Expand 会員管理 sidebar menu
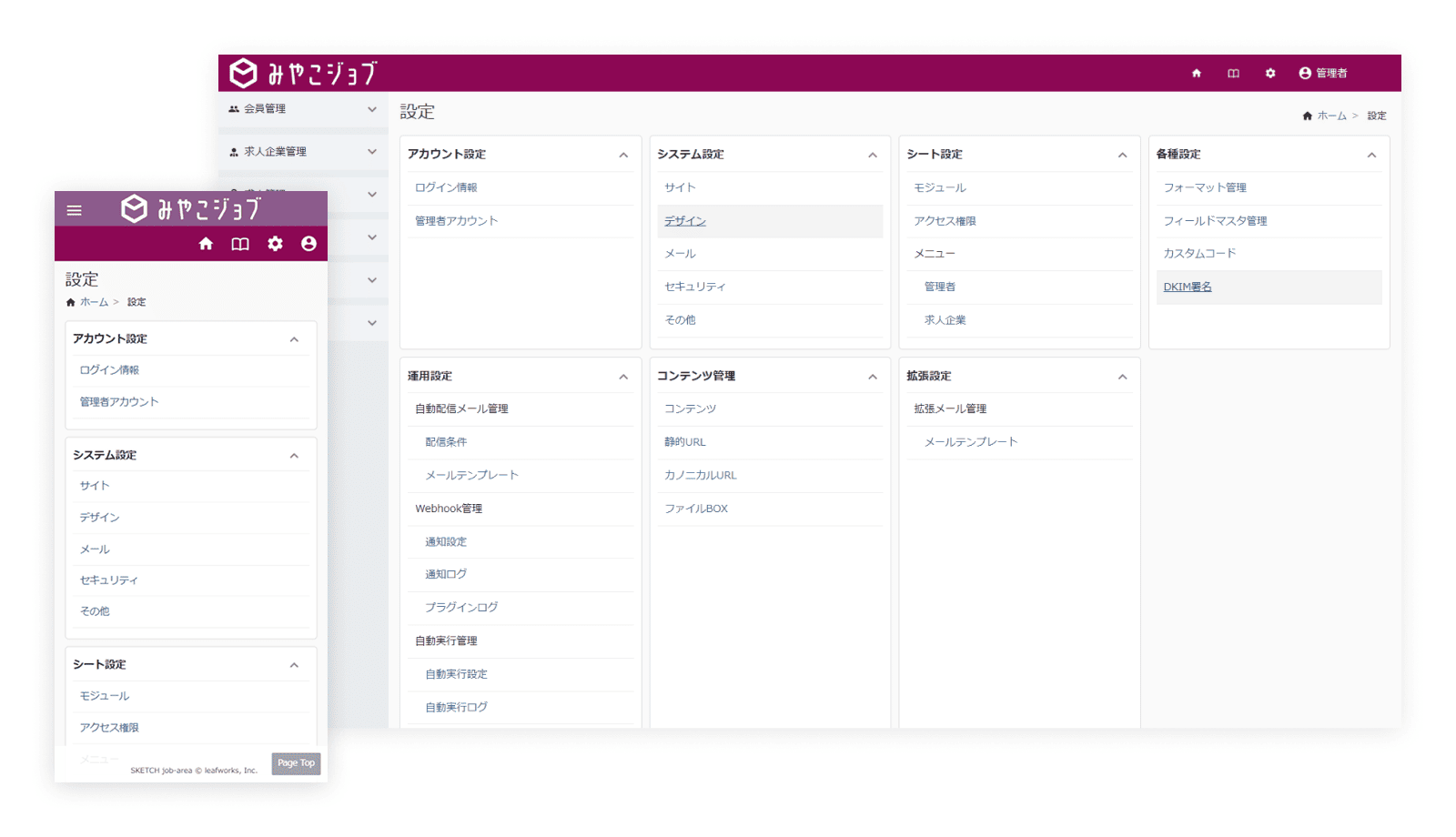1456x837 pixels. pyautogui.click(x=303, y=109)
